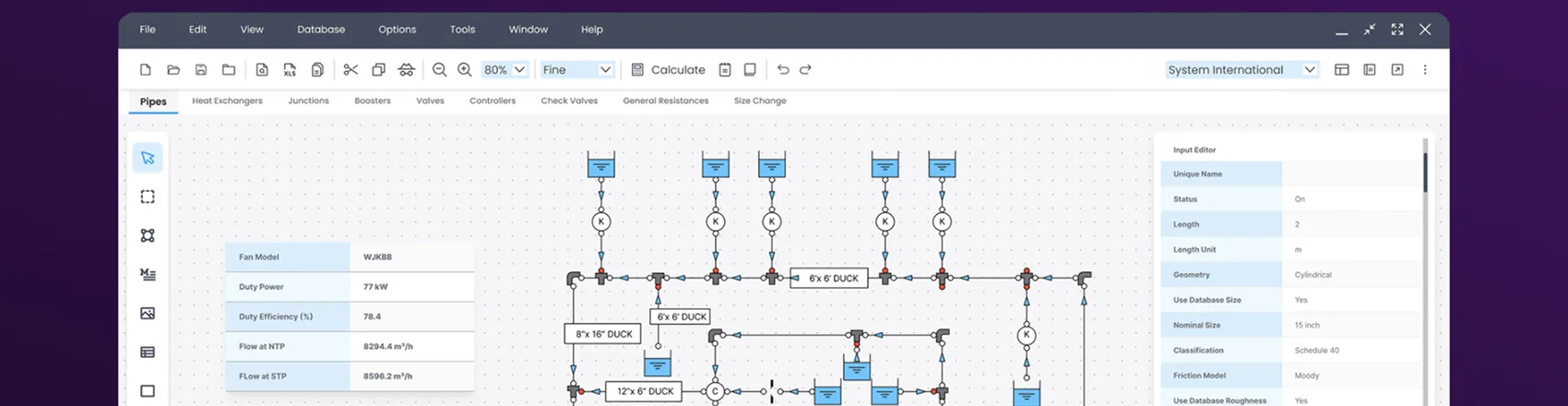
Task: Click the '12"x 6" DUCK' label in diagram
Action: point(644,391)
